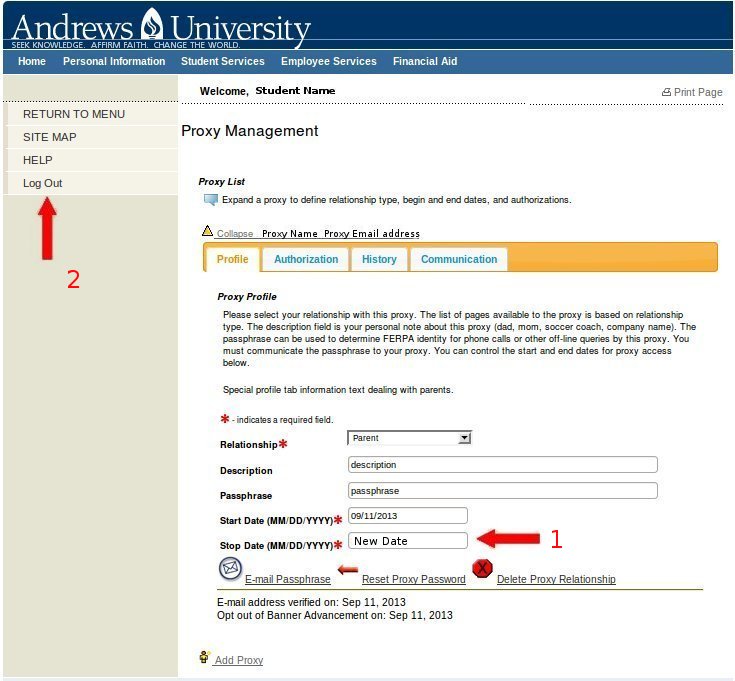Switch to the Communication tab

click(459, 259)
